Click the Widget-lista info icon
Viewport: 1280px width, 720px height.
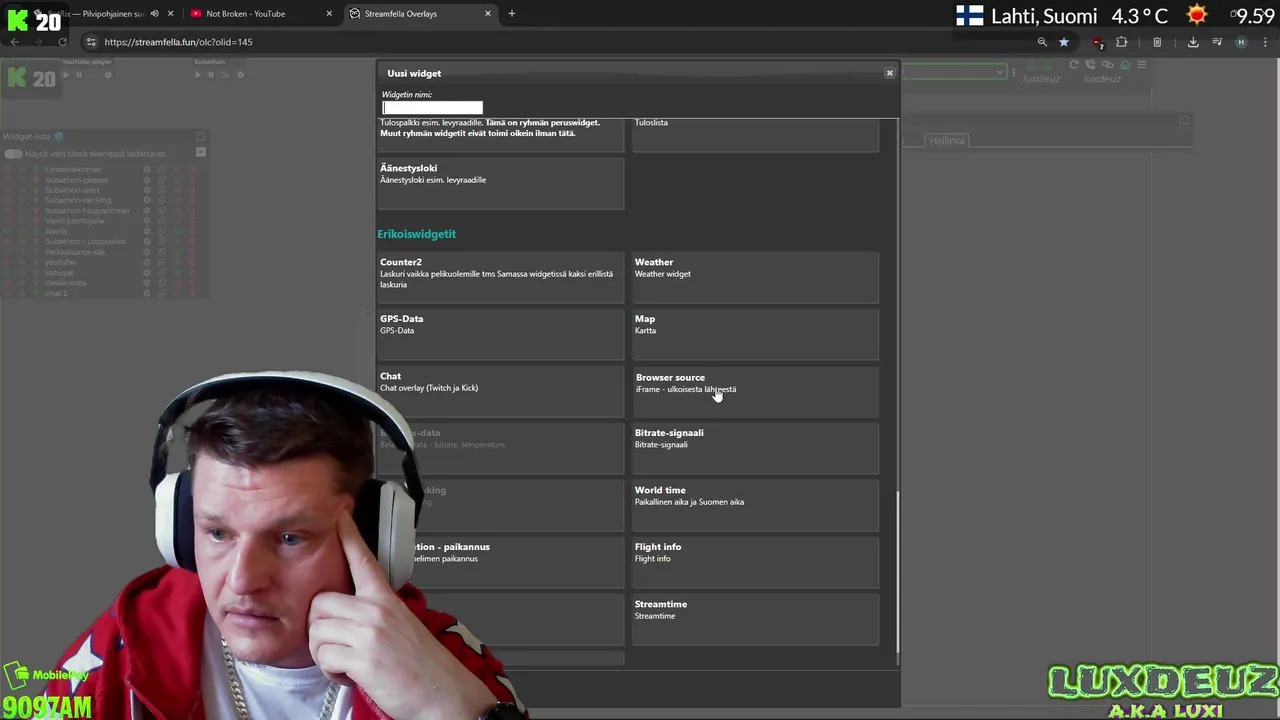(x=59, y=136)
